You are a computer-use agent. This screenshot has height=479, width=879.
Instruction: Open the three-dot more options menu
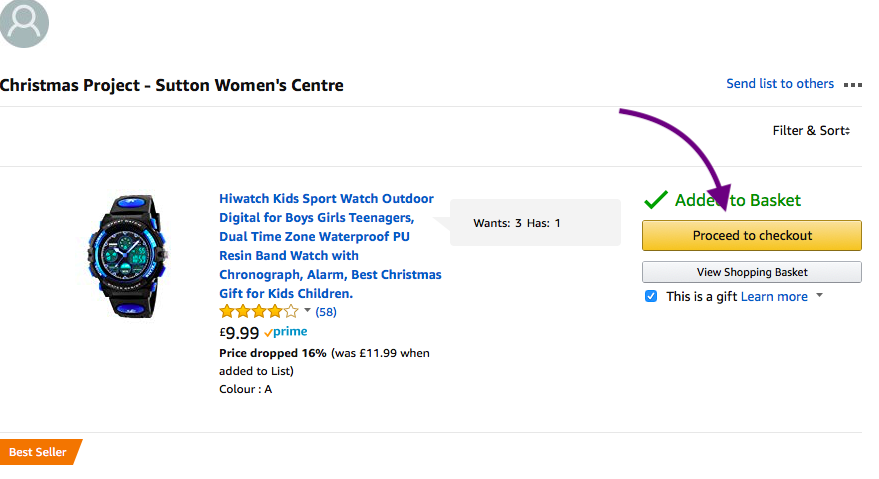pos(853,85)
